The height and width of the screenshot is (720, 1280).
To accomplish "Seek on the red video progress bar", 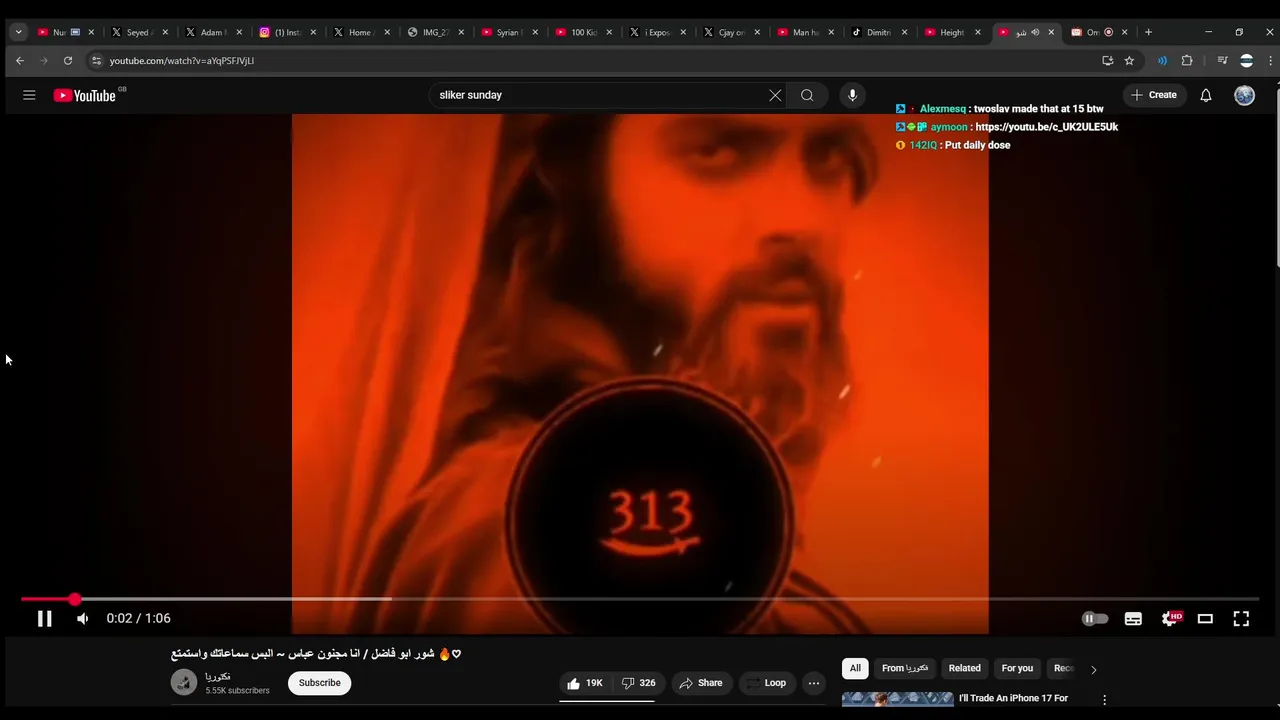I will pos(640,599).
